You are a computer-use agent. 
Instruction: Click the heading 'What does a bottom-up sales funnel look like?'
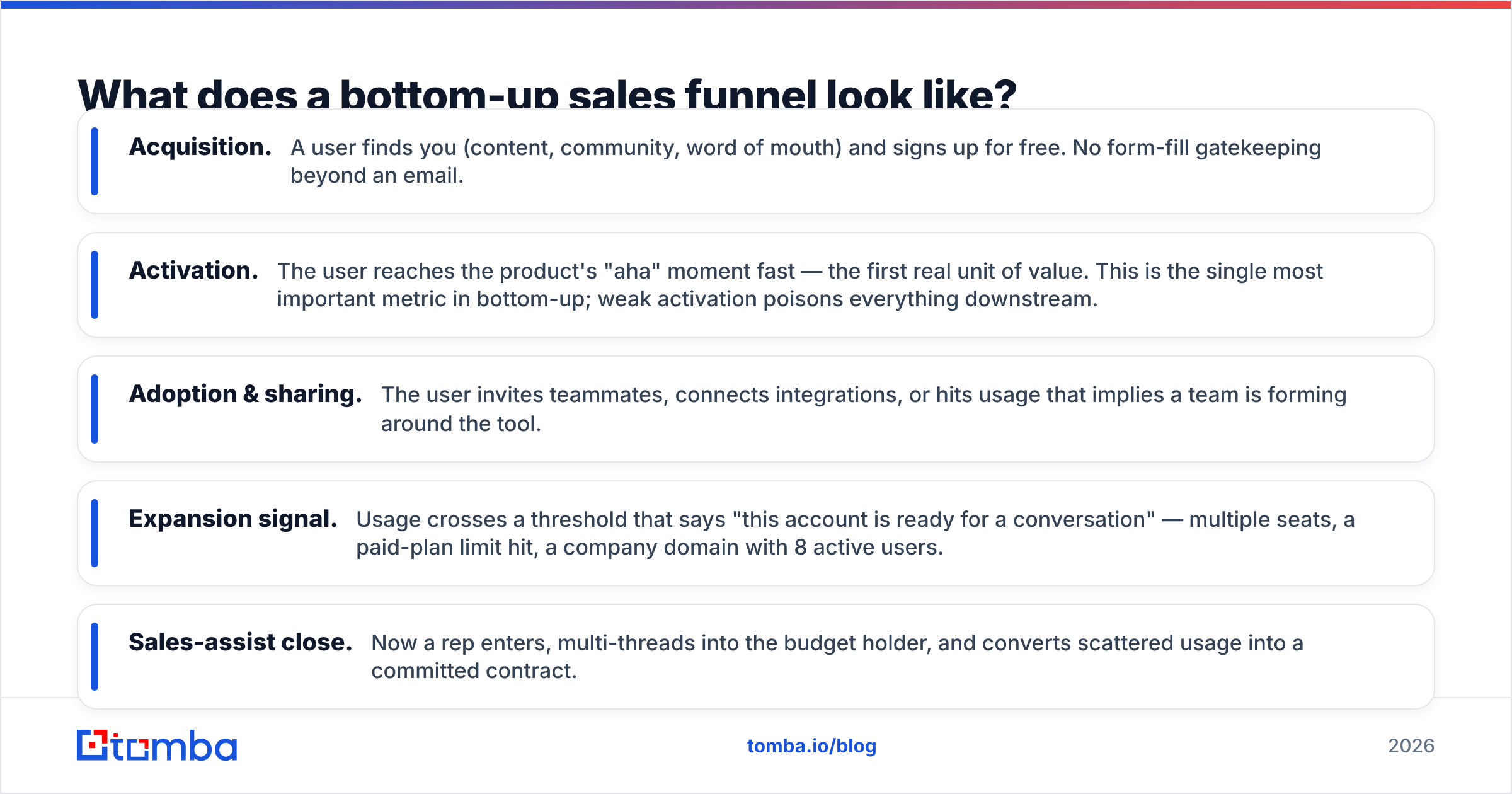pos(547,95)
